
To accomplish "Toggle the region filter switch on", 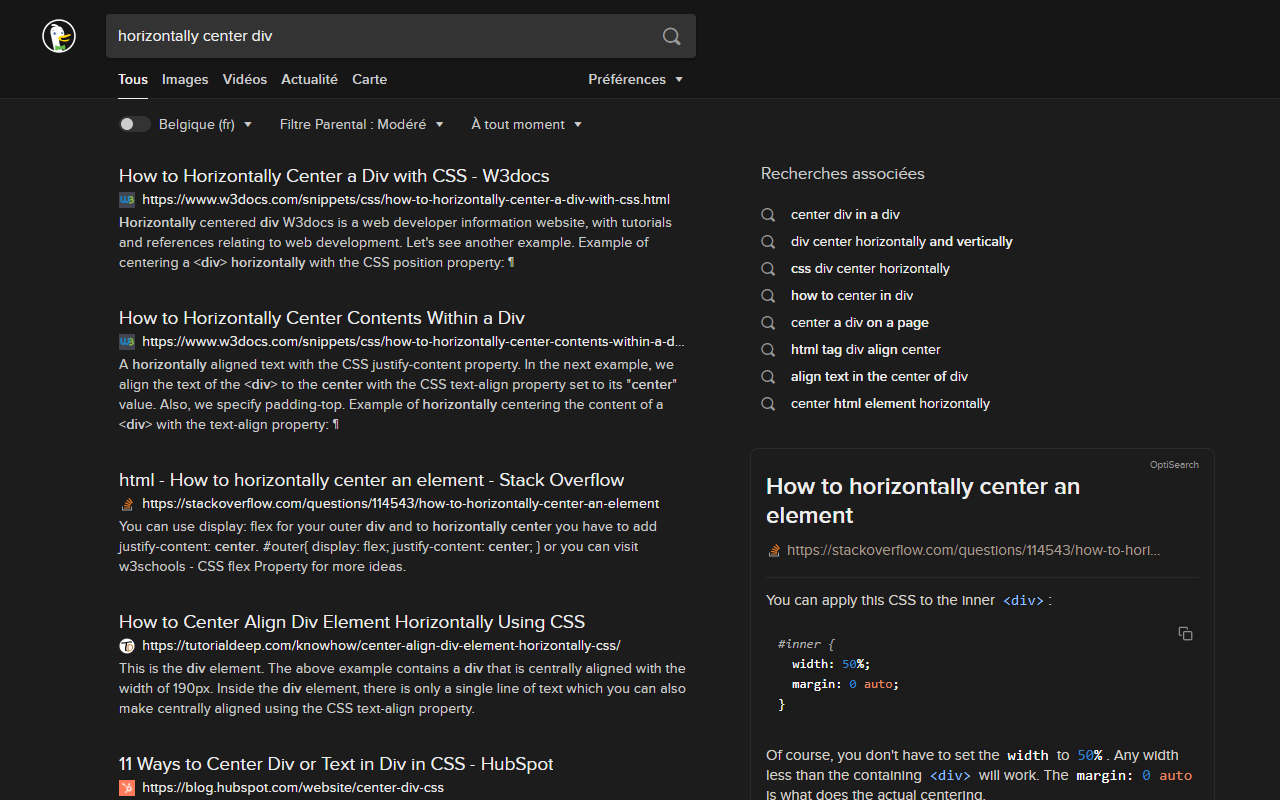I will pos(134,123).
